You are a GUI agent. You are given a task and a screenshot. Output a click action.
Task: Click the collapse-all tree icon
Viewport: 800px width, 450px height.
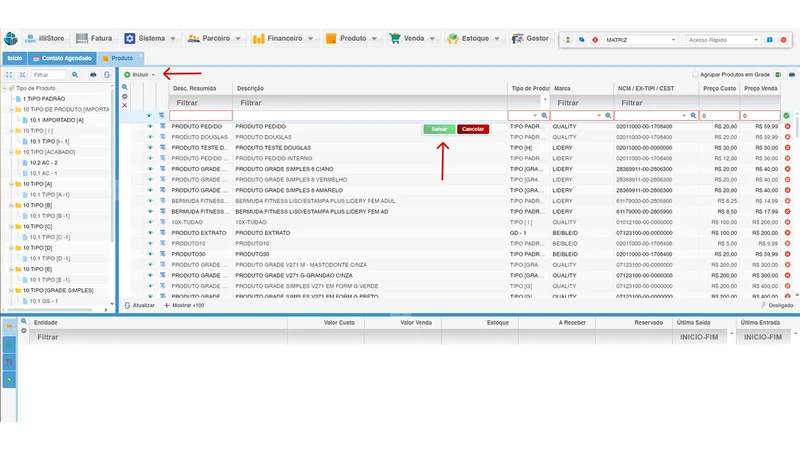click(x=22, y=75)
